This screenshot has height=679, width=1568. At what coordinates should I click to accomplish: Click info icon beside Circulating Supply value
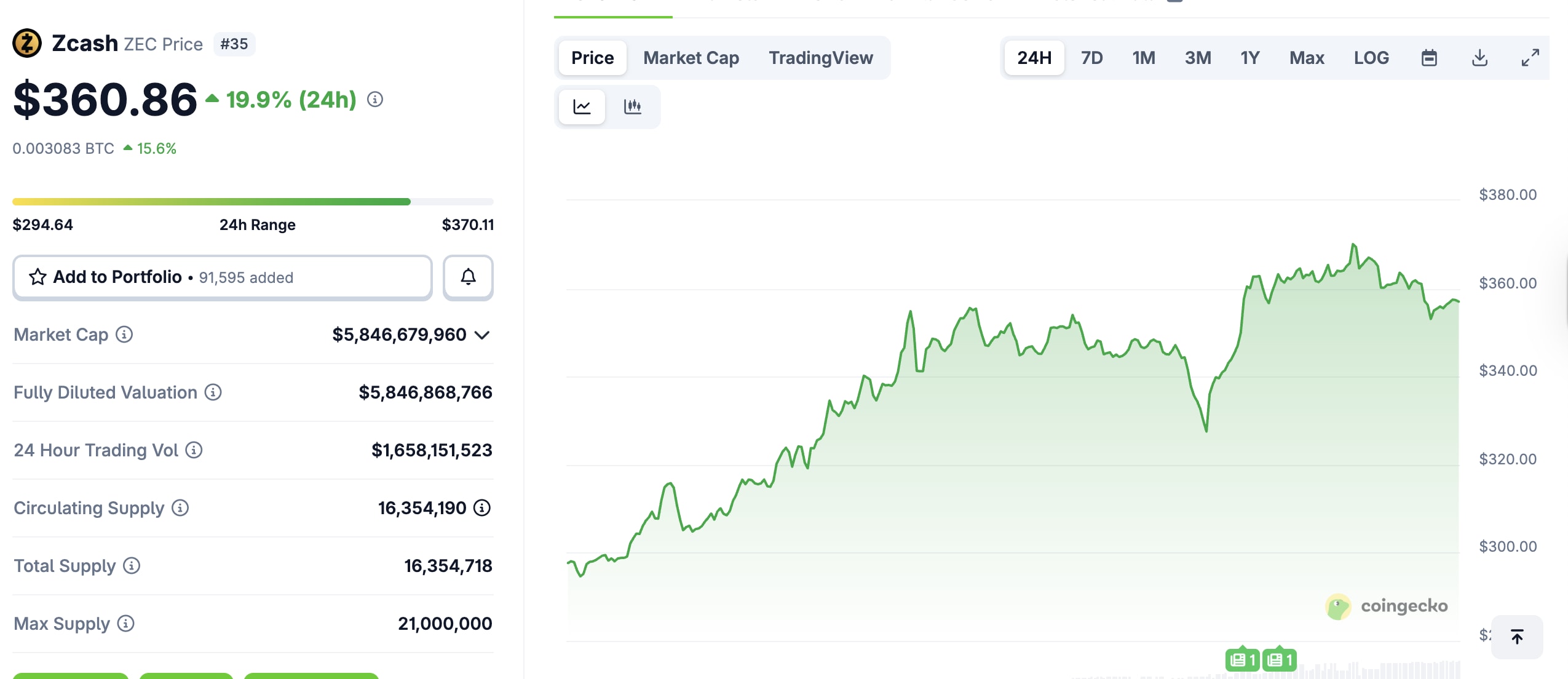[482, 508]
